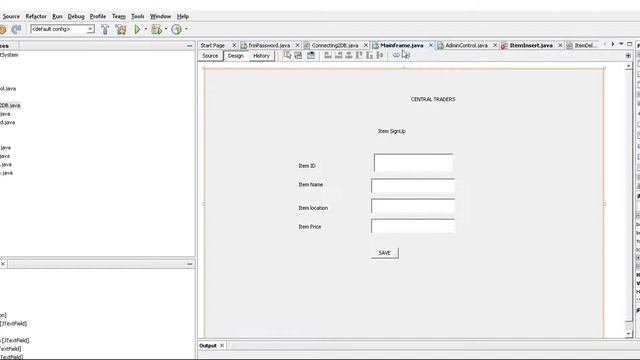
Task: Switch to the AdminControl.java tab
Action: tap(466, 45)
